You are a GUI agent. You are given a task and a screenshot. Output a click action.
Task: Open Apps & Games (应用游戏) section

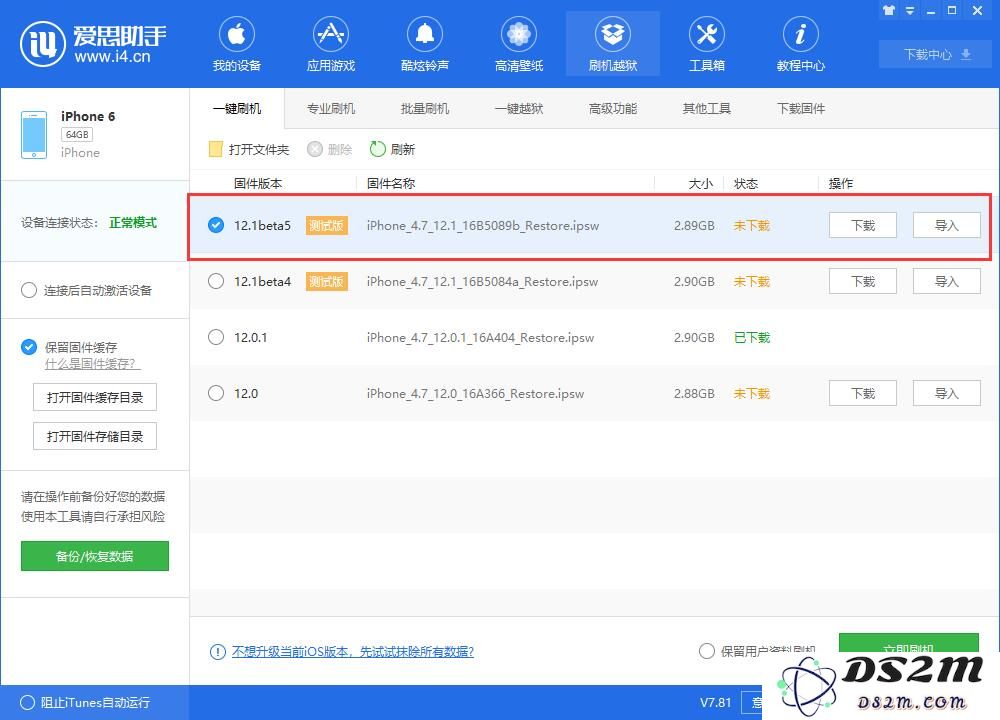pos(330,44)
